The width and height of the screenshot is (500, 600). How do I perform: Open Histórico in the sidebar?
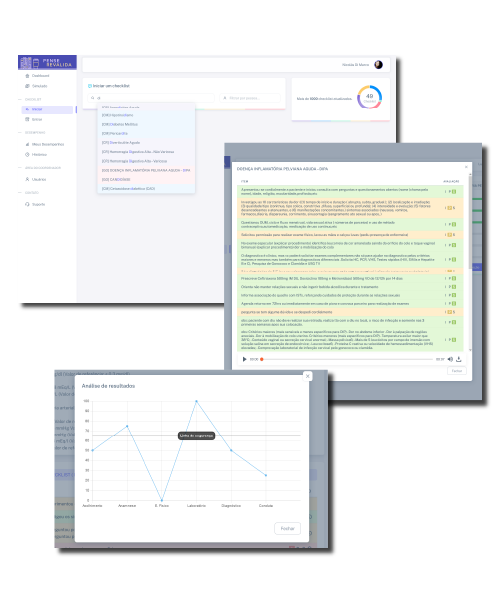pyautogui.click(x=36, y=155)
